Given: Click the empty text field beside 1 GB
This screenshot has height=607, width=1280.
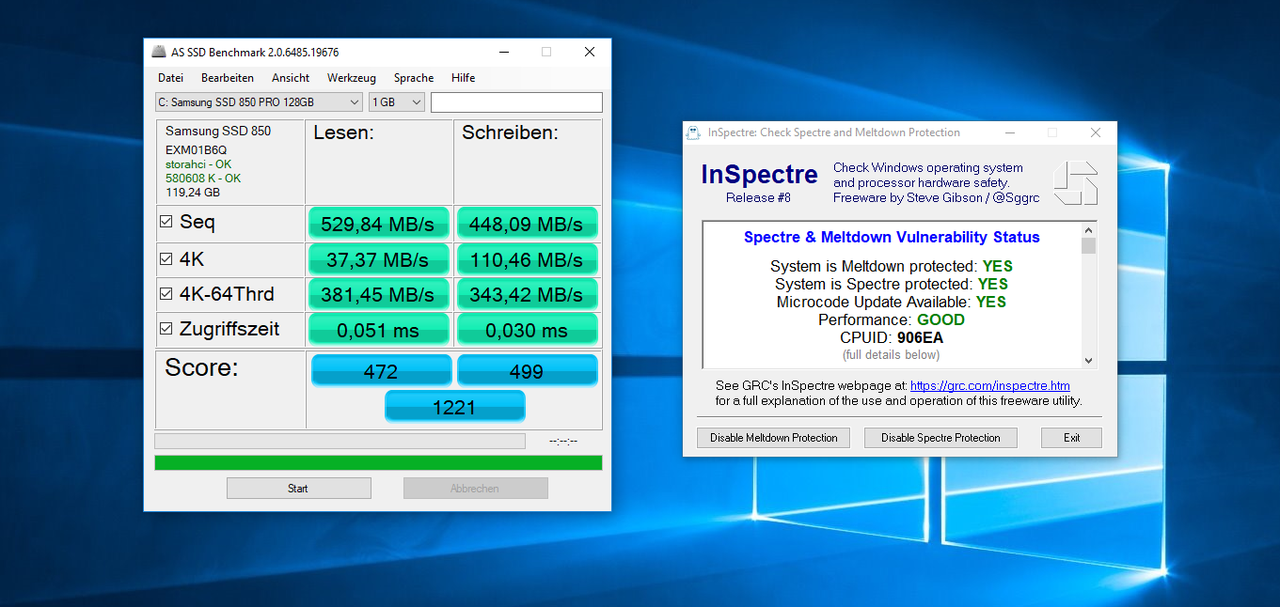Looking at the screenshot, I should (516, 102).
